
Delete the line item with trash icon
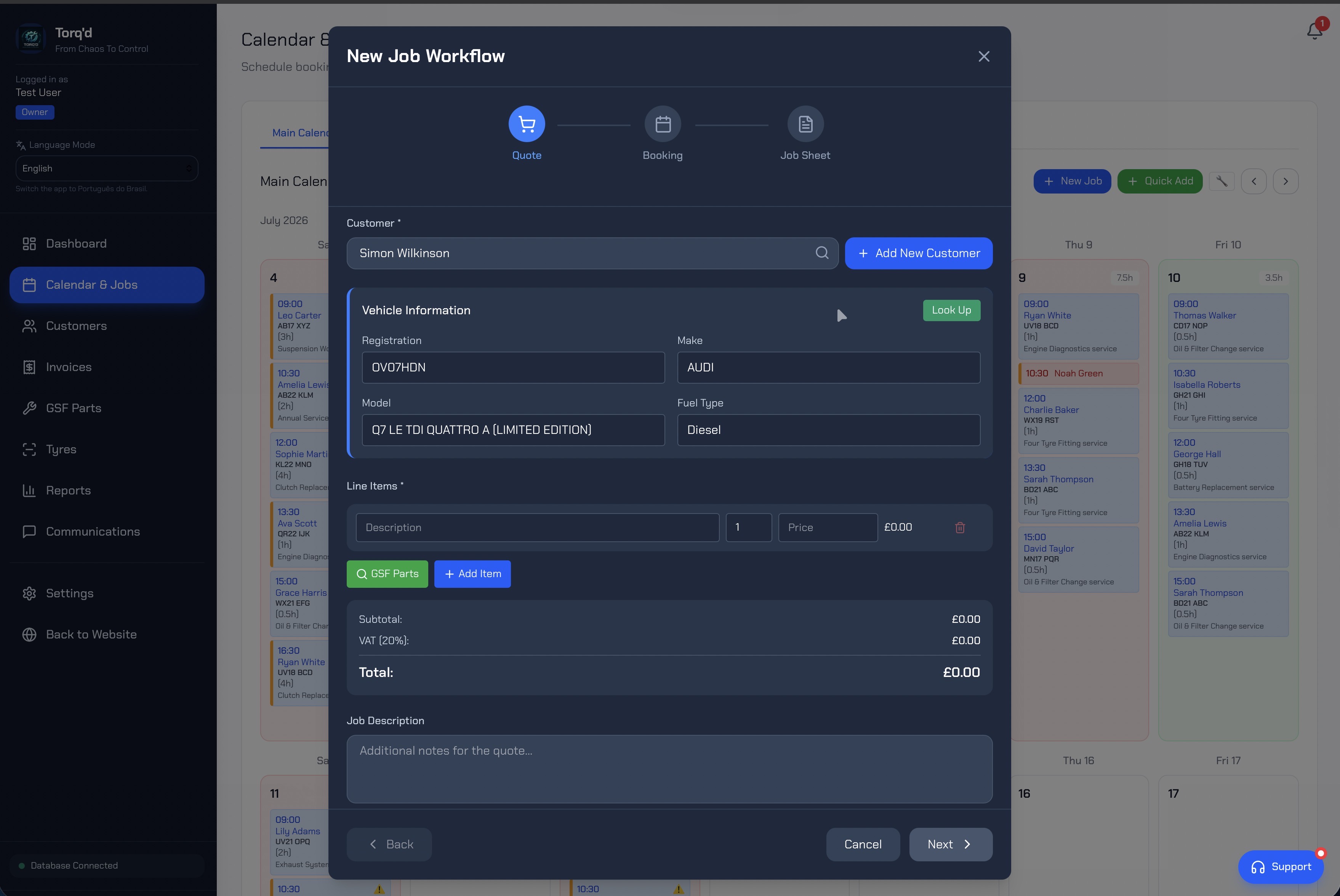pyautogui.click(x=959, y=527)
